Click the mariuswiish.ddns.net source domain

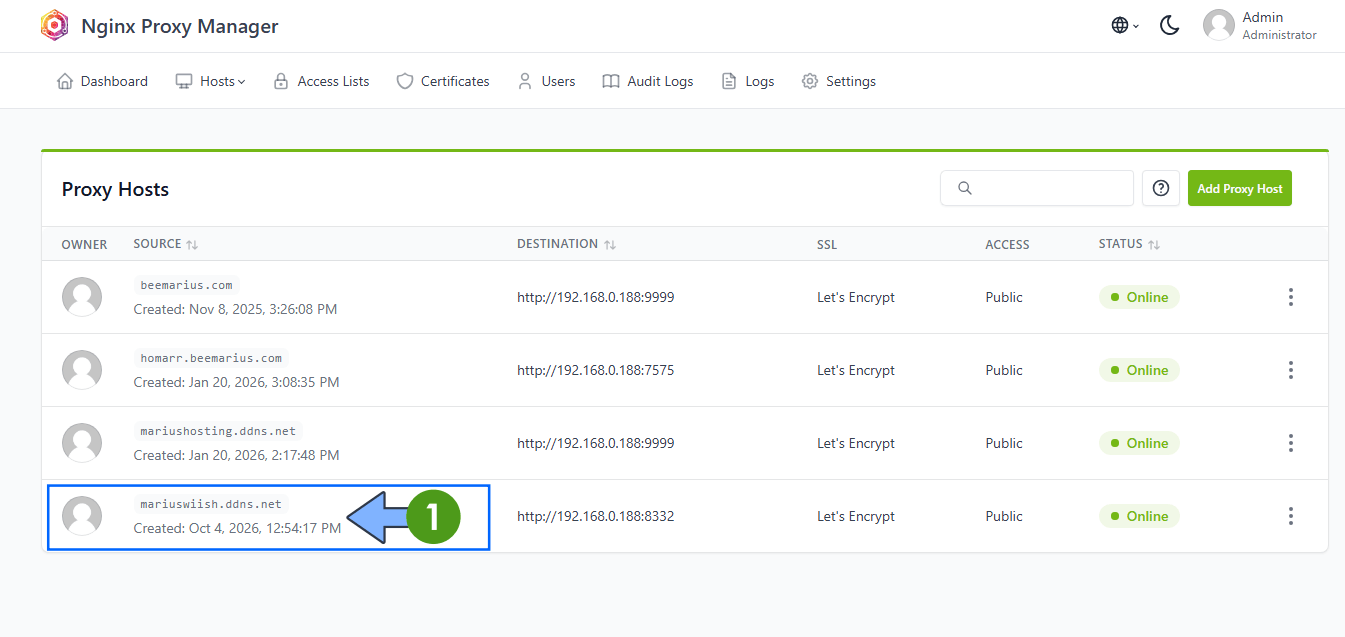click(x=211, y=504)
